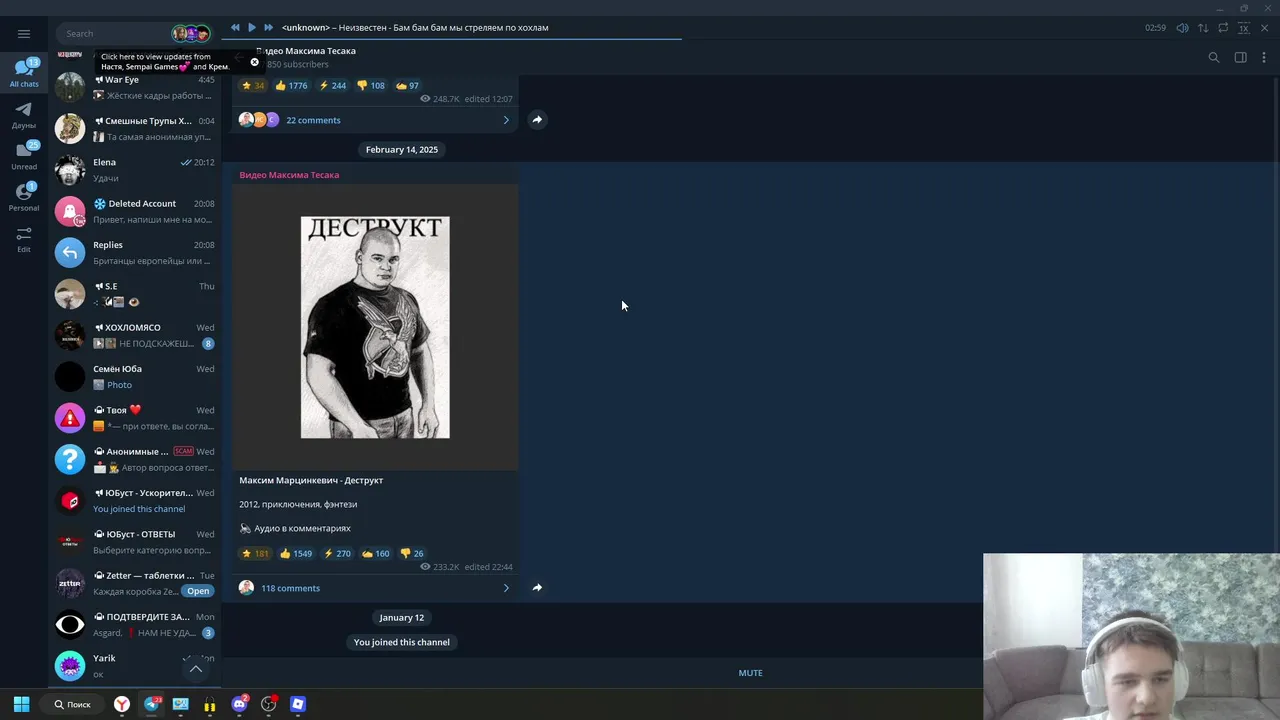Click the Видео Максима Тесака post author

(289, 175)
